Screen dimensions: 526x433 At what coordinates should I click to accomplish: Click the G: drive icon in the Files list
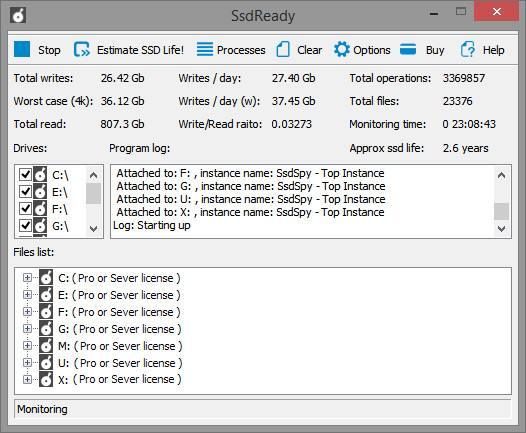click(x=46, y=329)
